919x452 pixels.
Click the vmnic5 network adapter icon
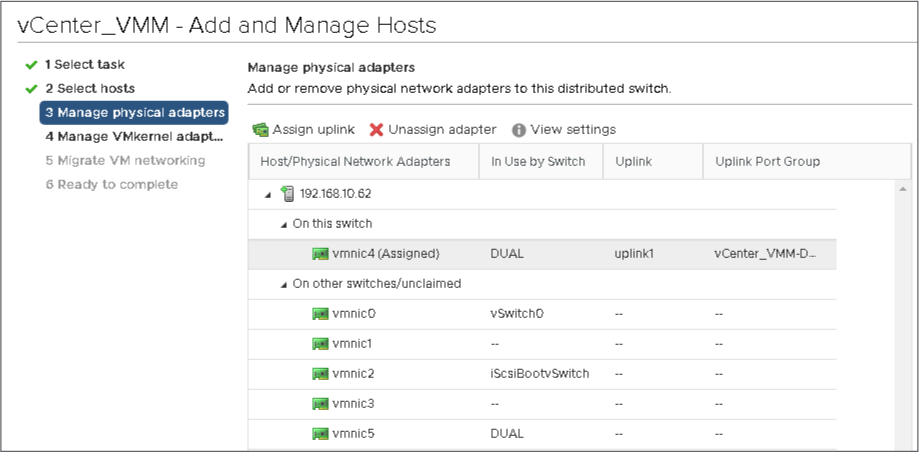coord(320,434)
